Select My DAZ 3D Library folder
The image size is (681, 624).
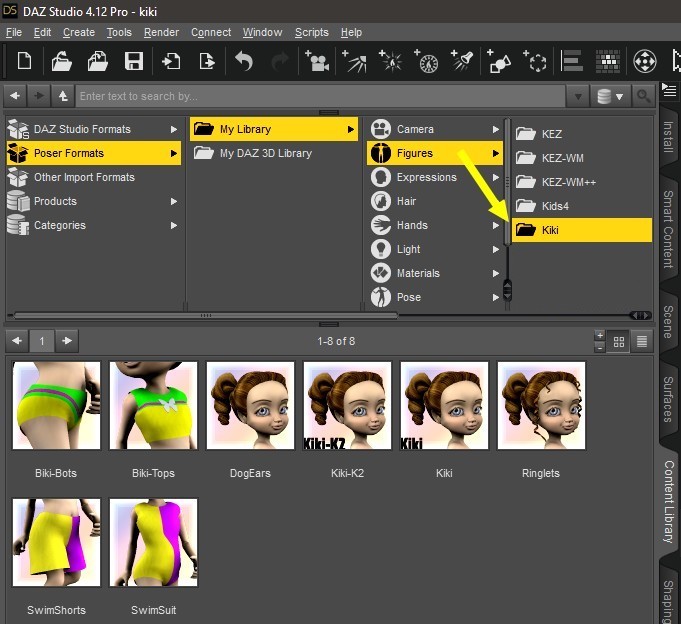click(274, 153)
